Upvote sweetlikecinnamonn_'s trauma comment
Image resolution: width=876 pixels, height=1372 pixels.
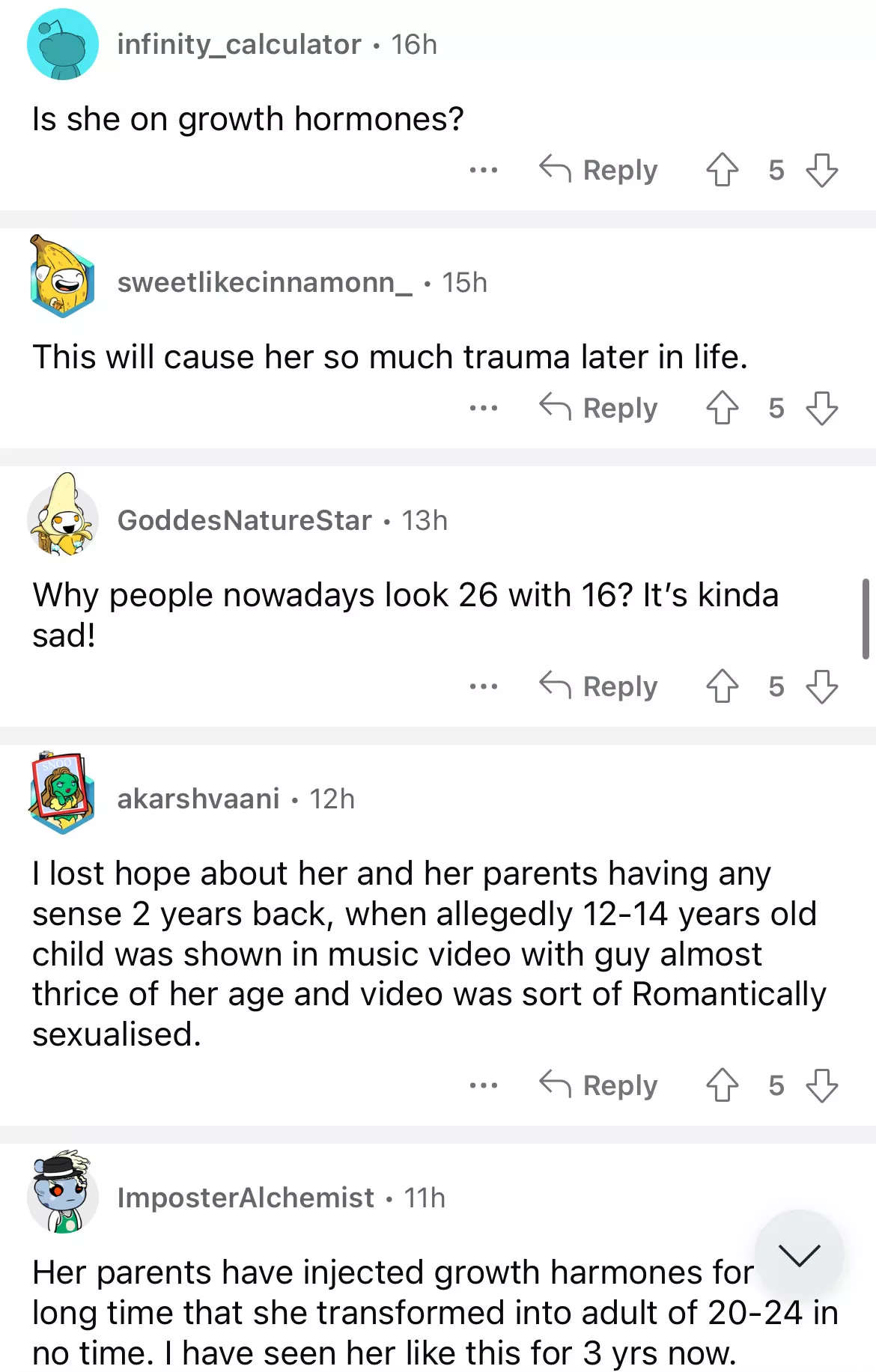click(722, 408)
